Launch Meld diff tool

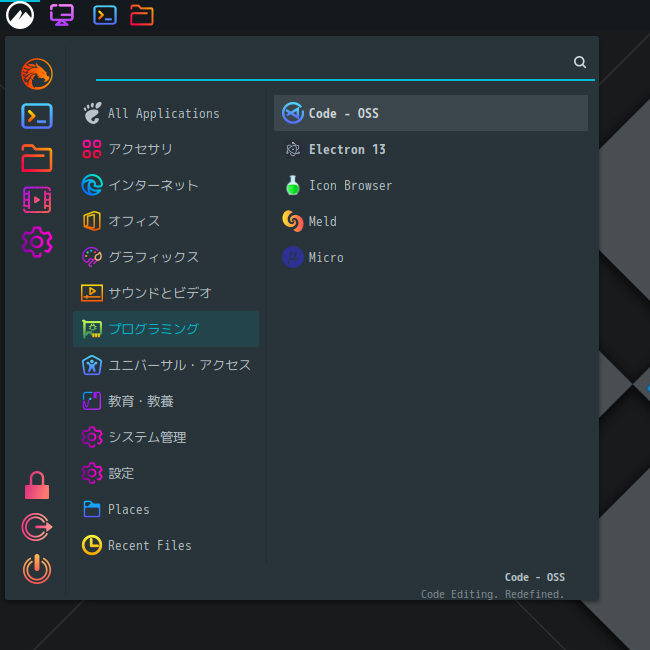click(x=431, y=221)
